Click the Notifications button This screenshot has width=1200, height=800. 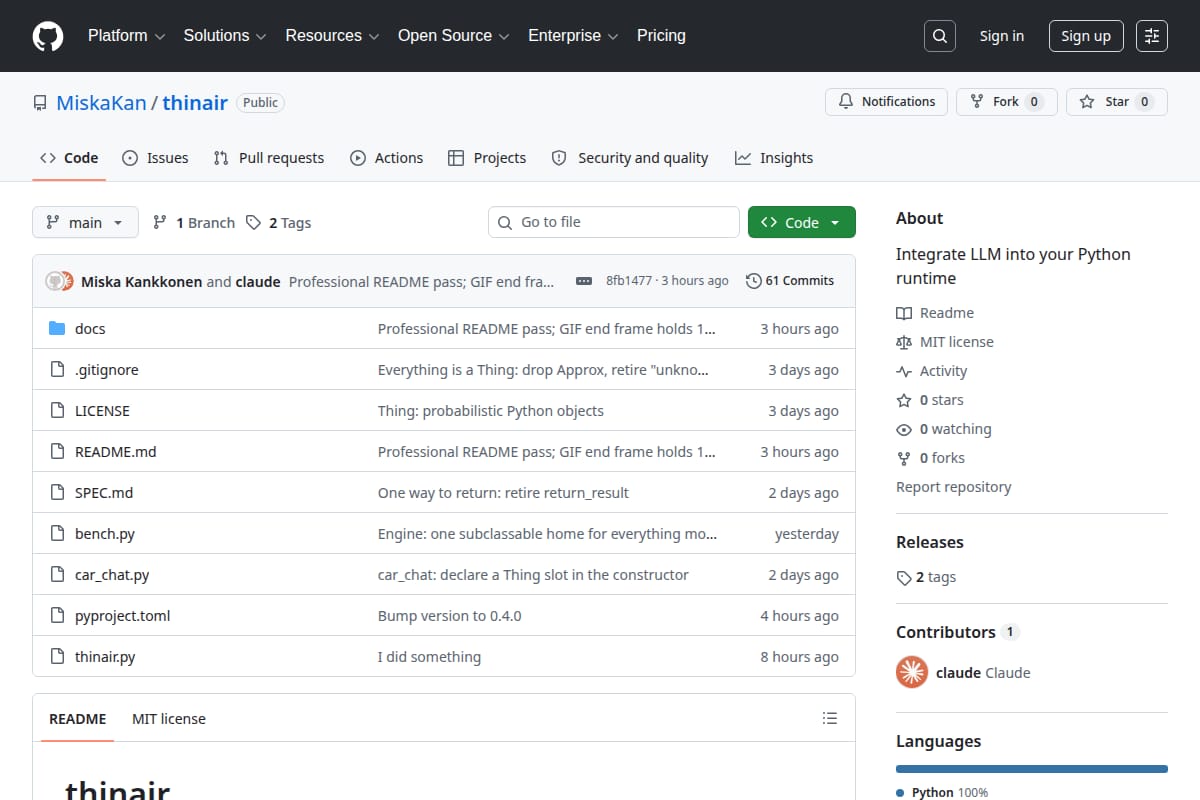click(x=886, y=102)
